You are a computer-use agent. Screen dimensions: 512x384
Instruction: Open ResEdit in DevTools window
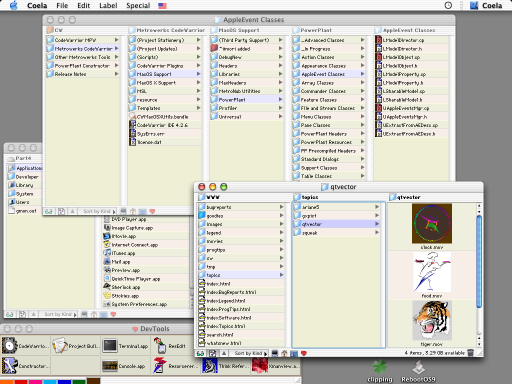[x=160, y=346]
